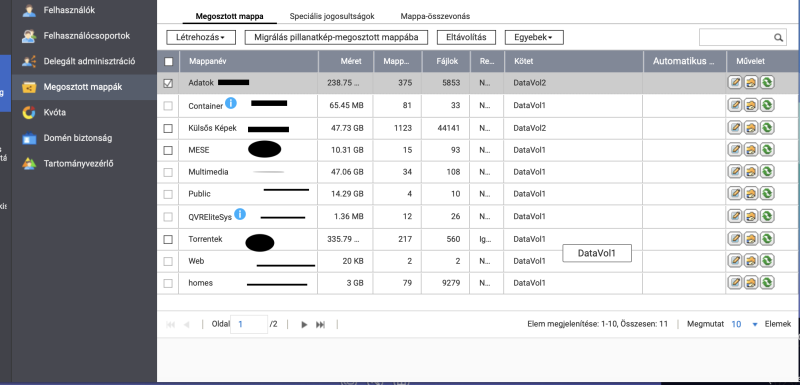
Task: Click the search magnifier icon
Action: [x=778, y=37]
